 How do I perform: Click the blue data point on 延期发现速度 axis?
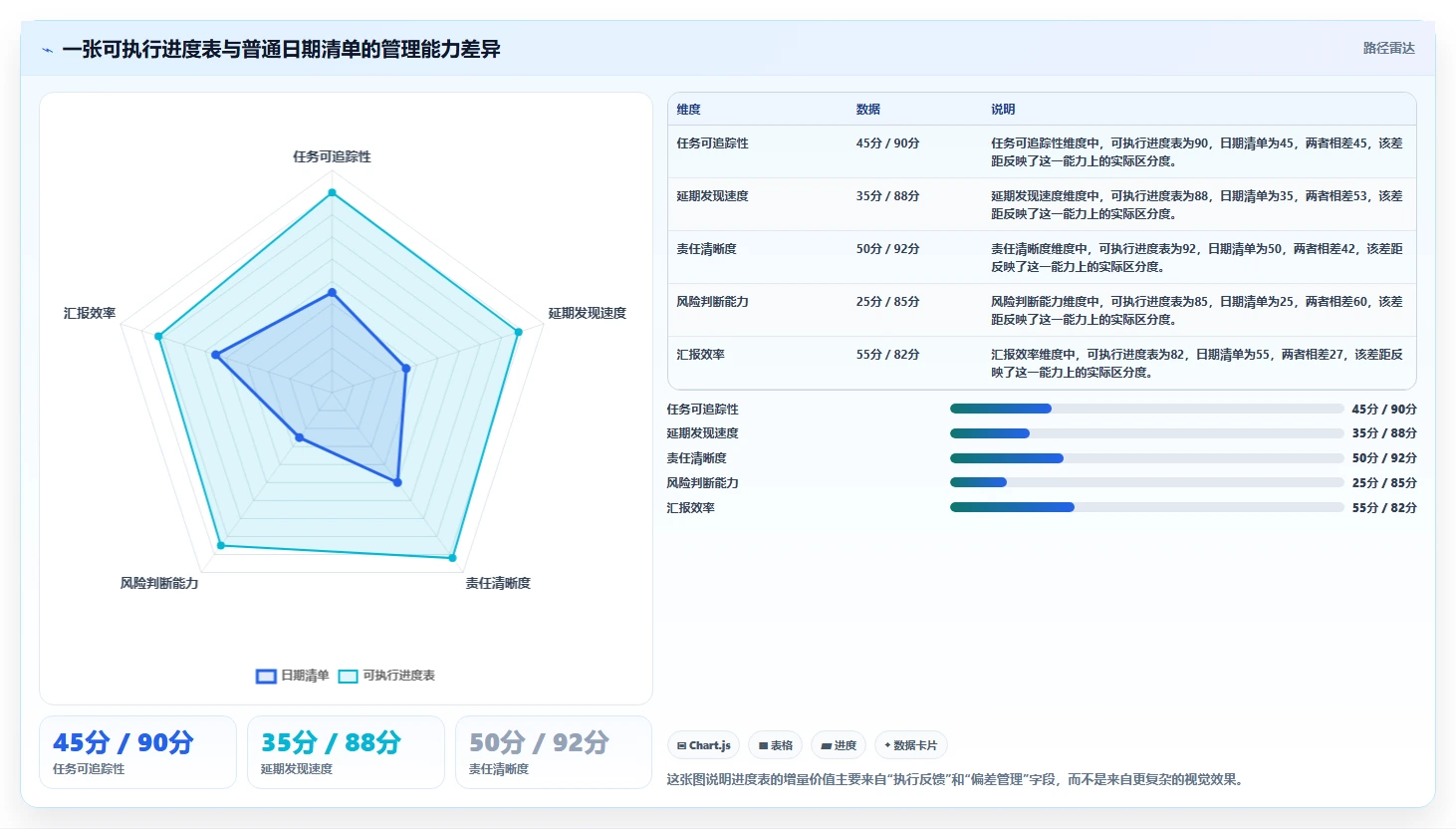(406, 369)
